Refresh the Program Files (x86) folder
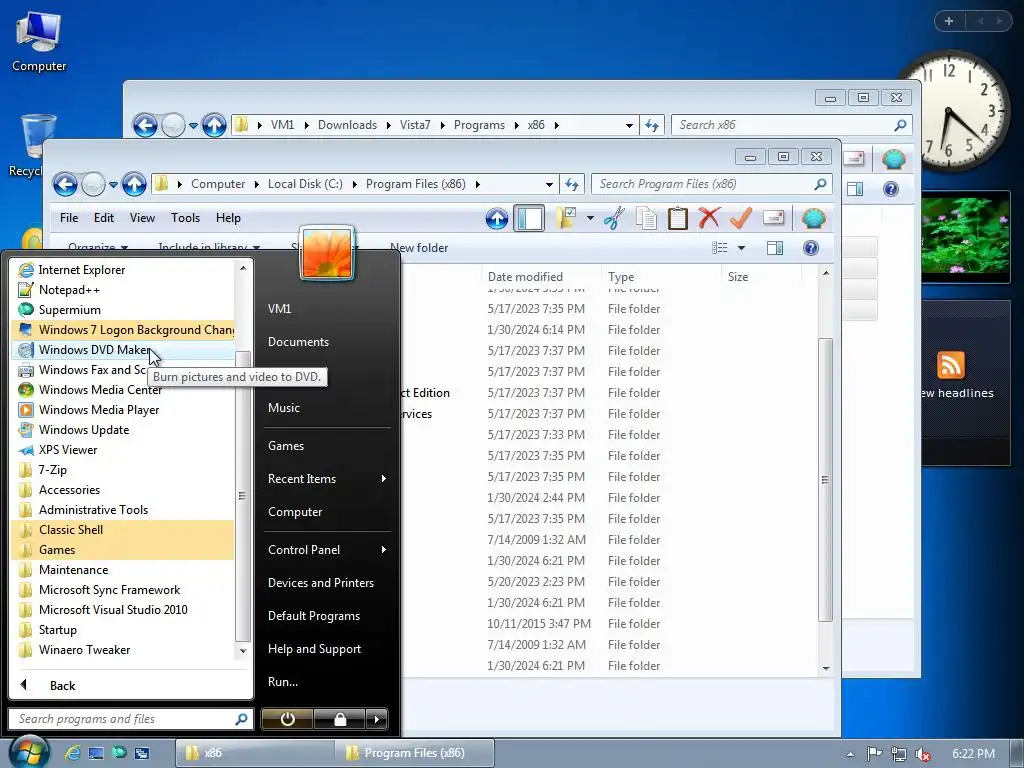 (572, 185)
